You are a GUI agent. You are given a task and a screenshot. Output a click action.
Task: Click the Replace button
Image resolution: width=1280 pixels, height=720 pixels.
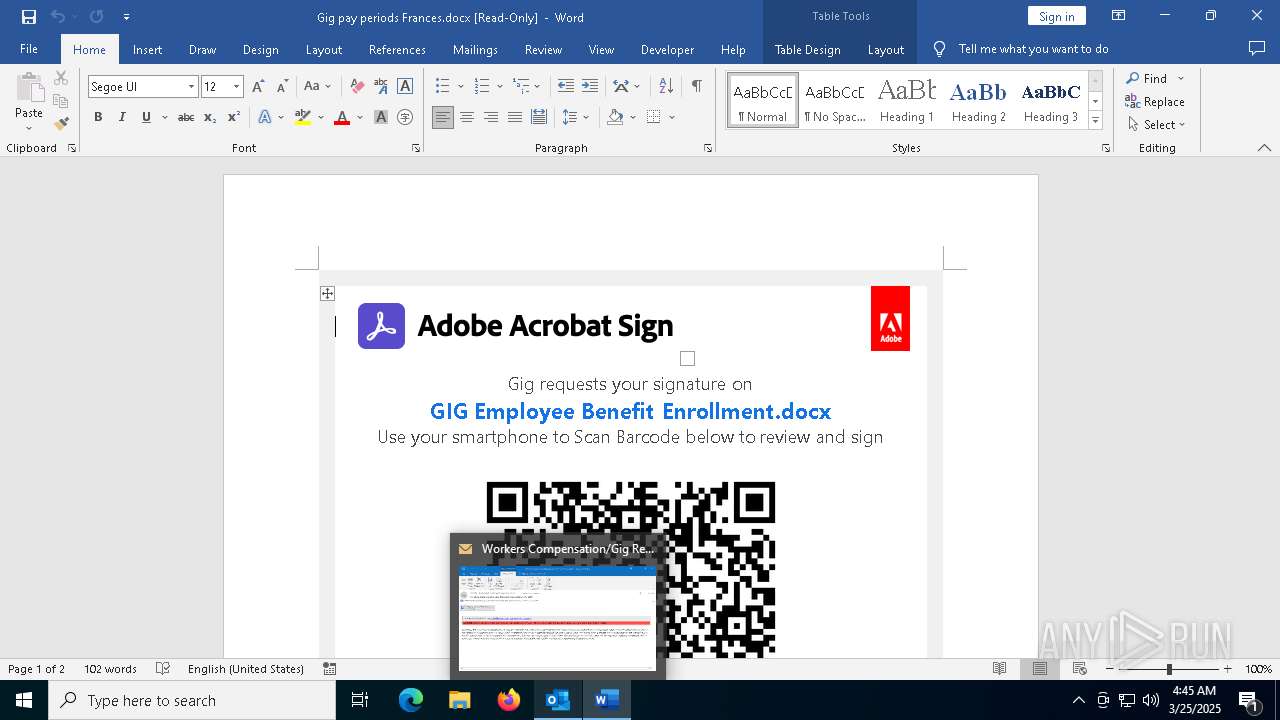[x=1155, y=101]
